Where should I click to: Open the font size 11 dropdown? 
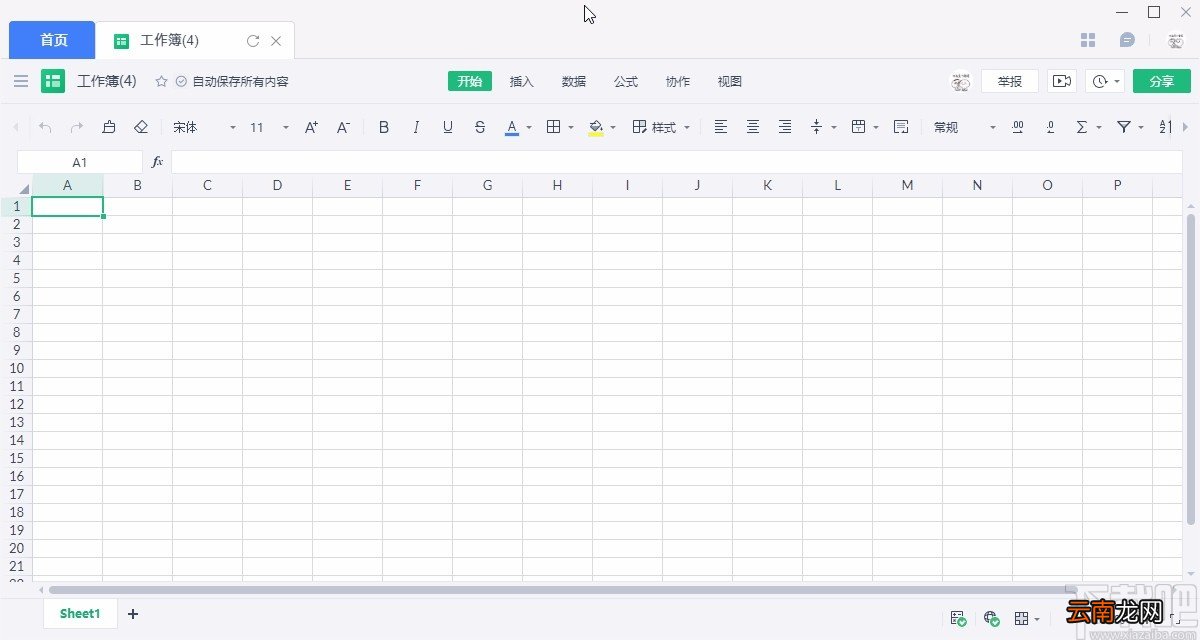pyautogui.click(x=269, y=127)
